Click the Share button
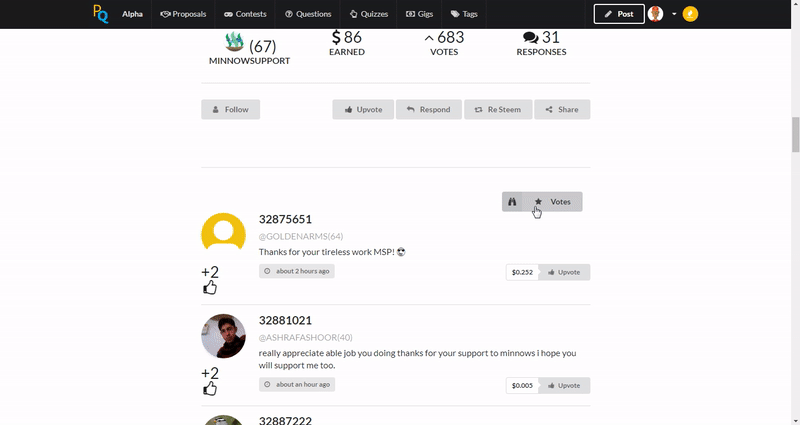The width and height of the screenshot is (800, 425). point(562,109)
